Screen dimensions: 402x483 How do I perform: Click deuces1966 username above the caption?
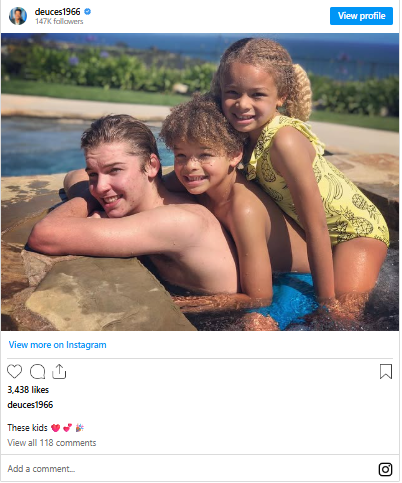(x=30, y=405)
